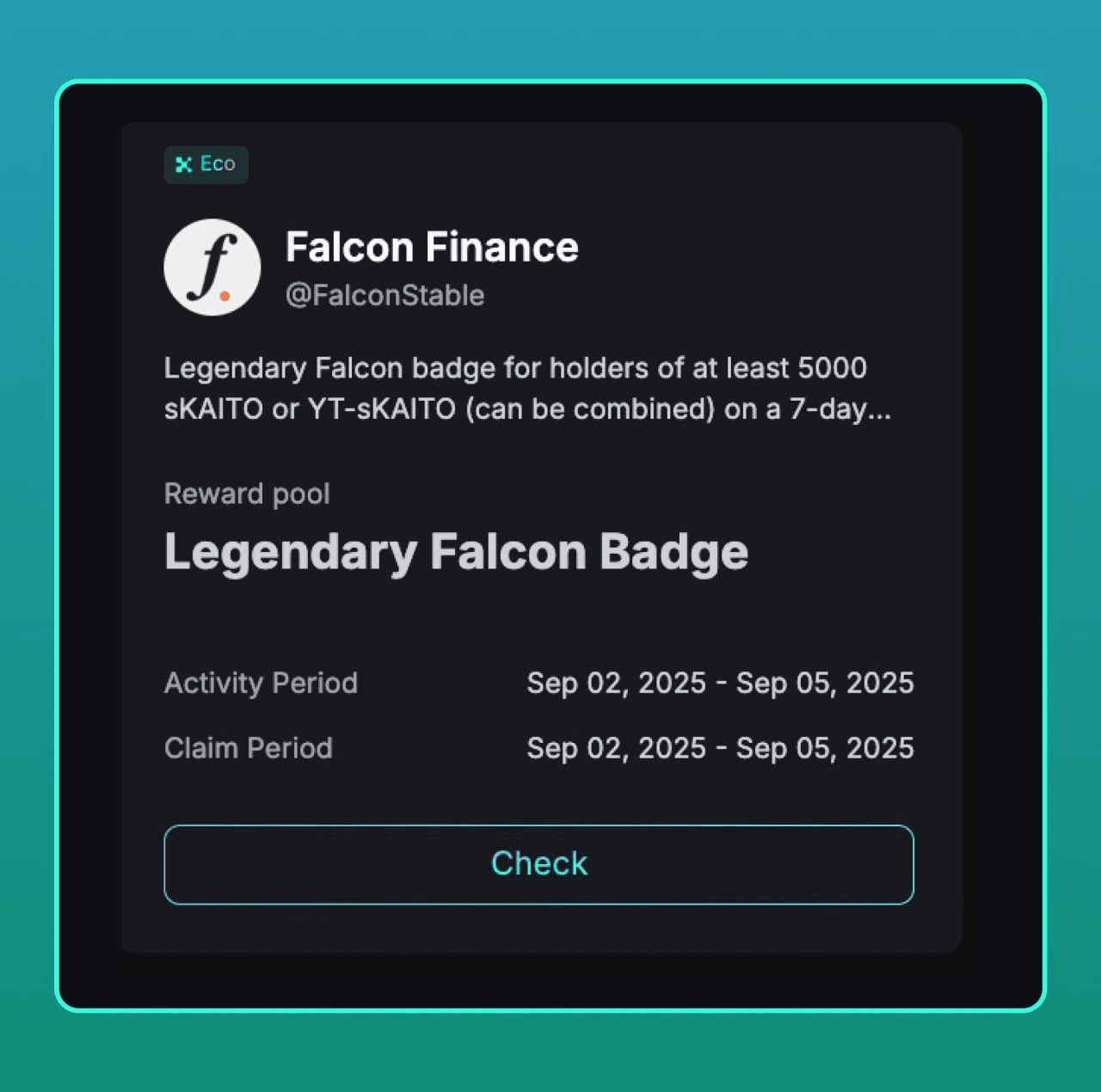Click the dash in the Activity Period range
This screenshot has height=1092, width=1101.
(x=721, y=684)
